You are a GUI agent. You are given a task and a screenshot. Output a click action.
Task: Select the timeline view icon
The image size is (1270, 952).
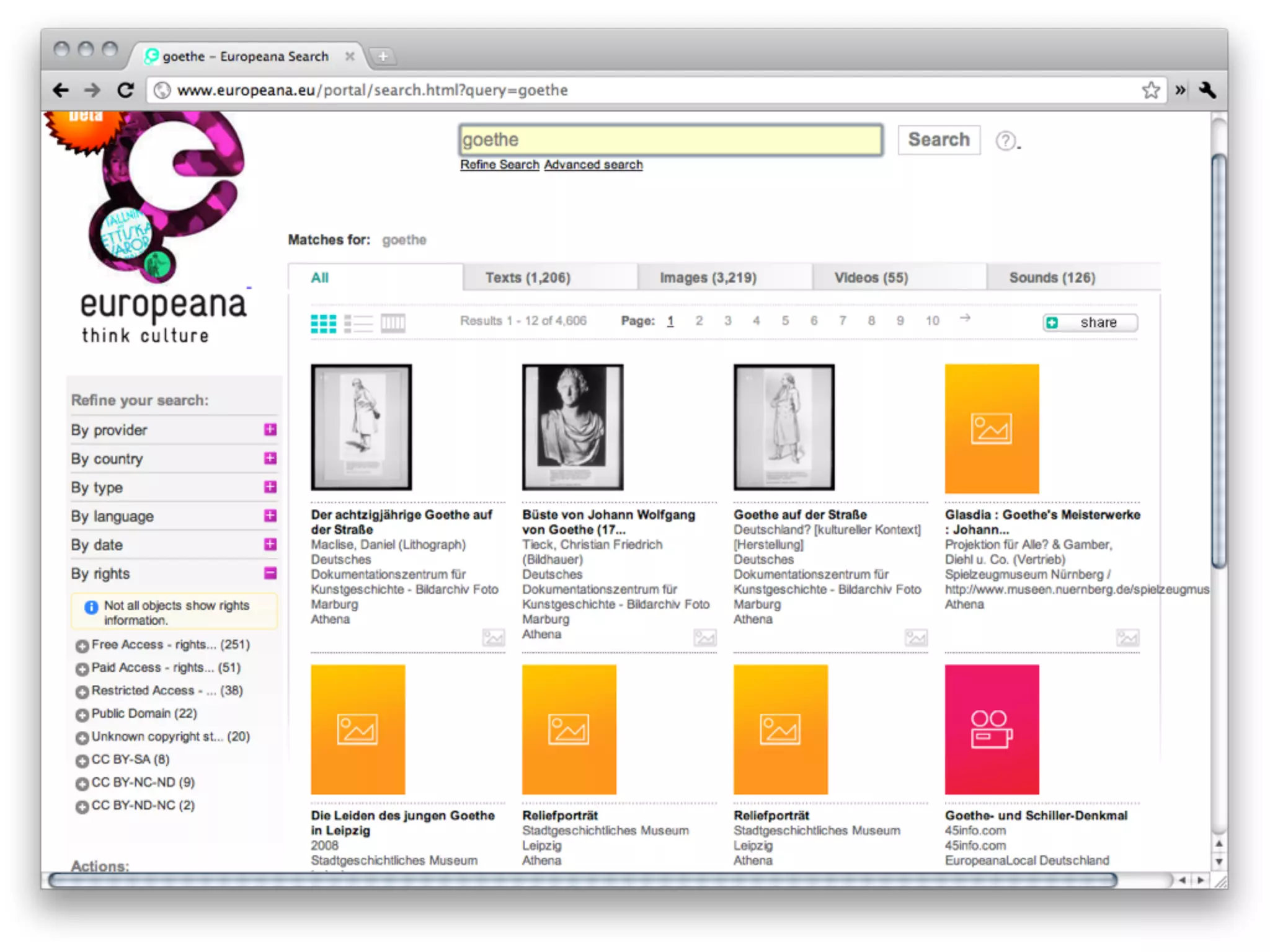click(393, 323)
